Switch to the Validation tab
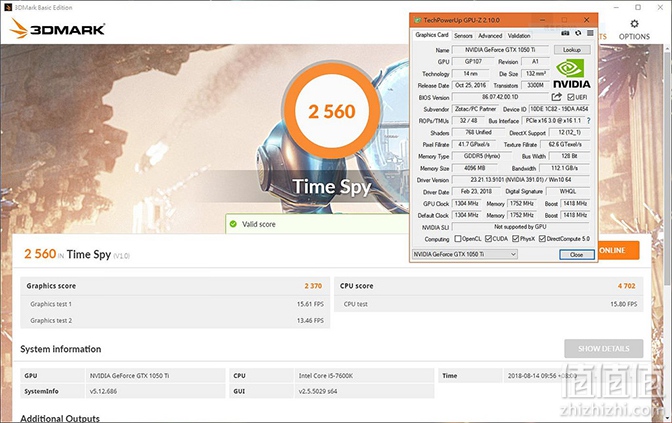The width and height of the screenshot is (672, 423). [519, 36]
